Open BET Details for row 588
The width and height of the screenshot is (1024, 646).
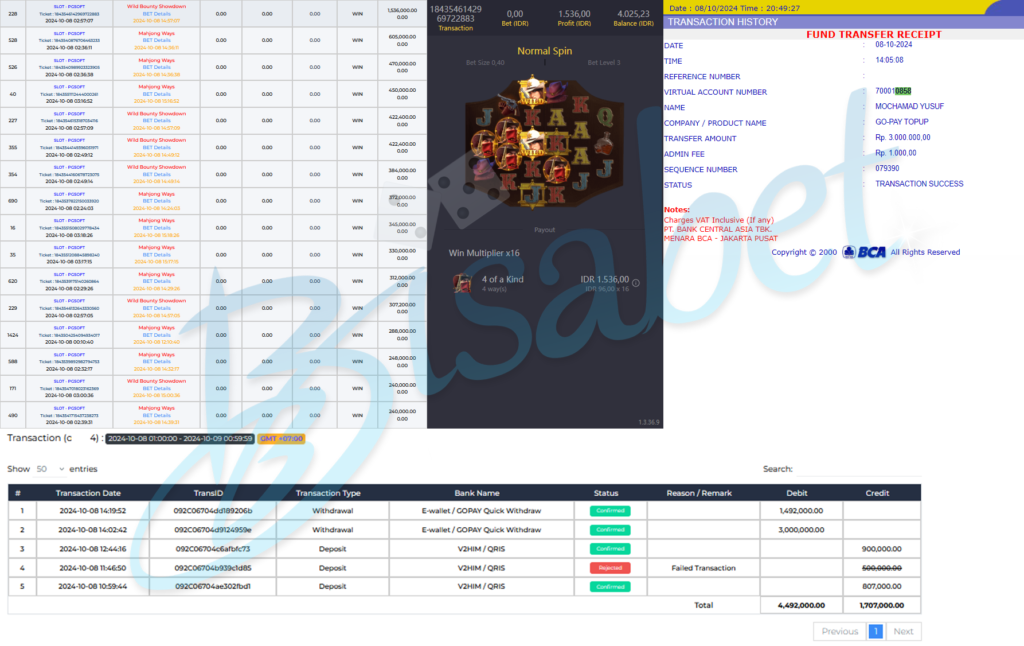coord(157,362)
